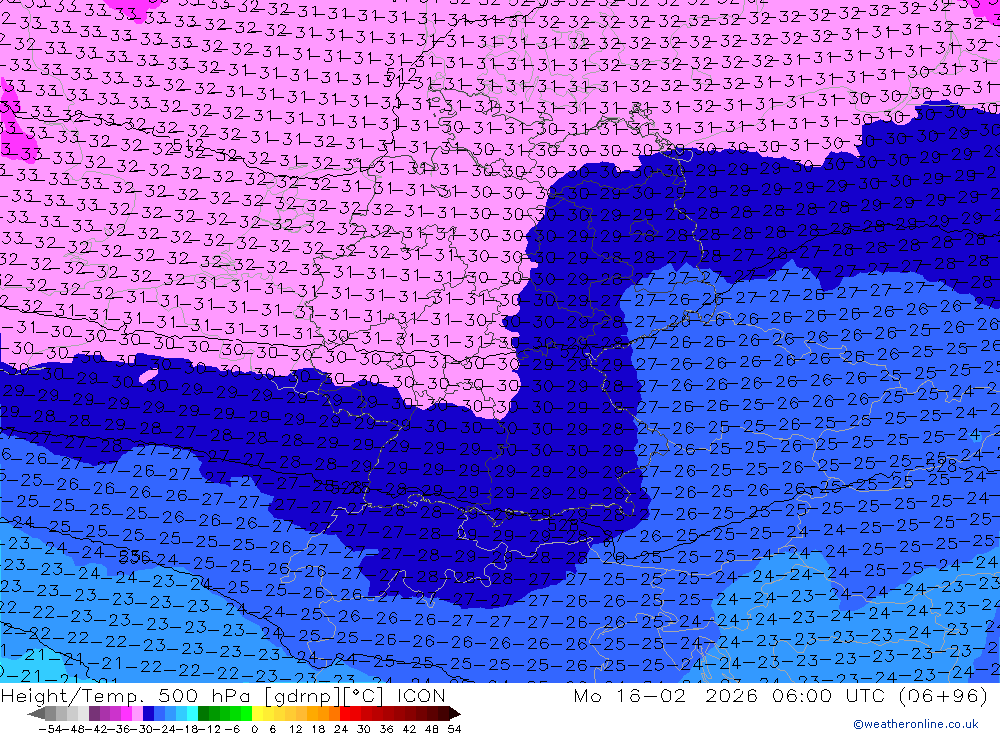The height and width of the screenshot is (733, 1000).
Task: Click the -42 legend scale label
Action: tap(97, 729)
